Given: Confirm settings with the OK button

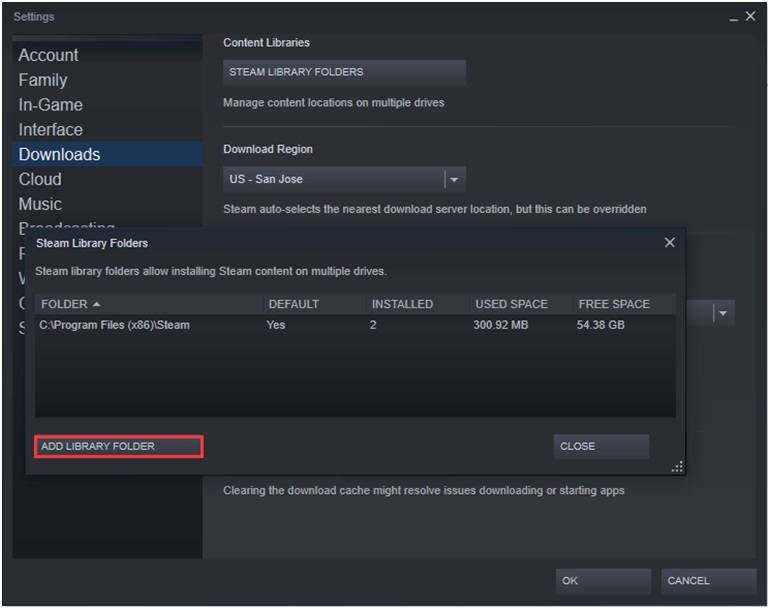Looking at the screenshot, I should click(x=603, y=581).
